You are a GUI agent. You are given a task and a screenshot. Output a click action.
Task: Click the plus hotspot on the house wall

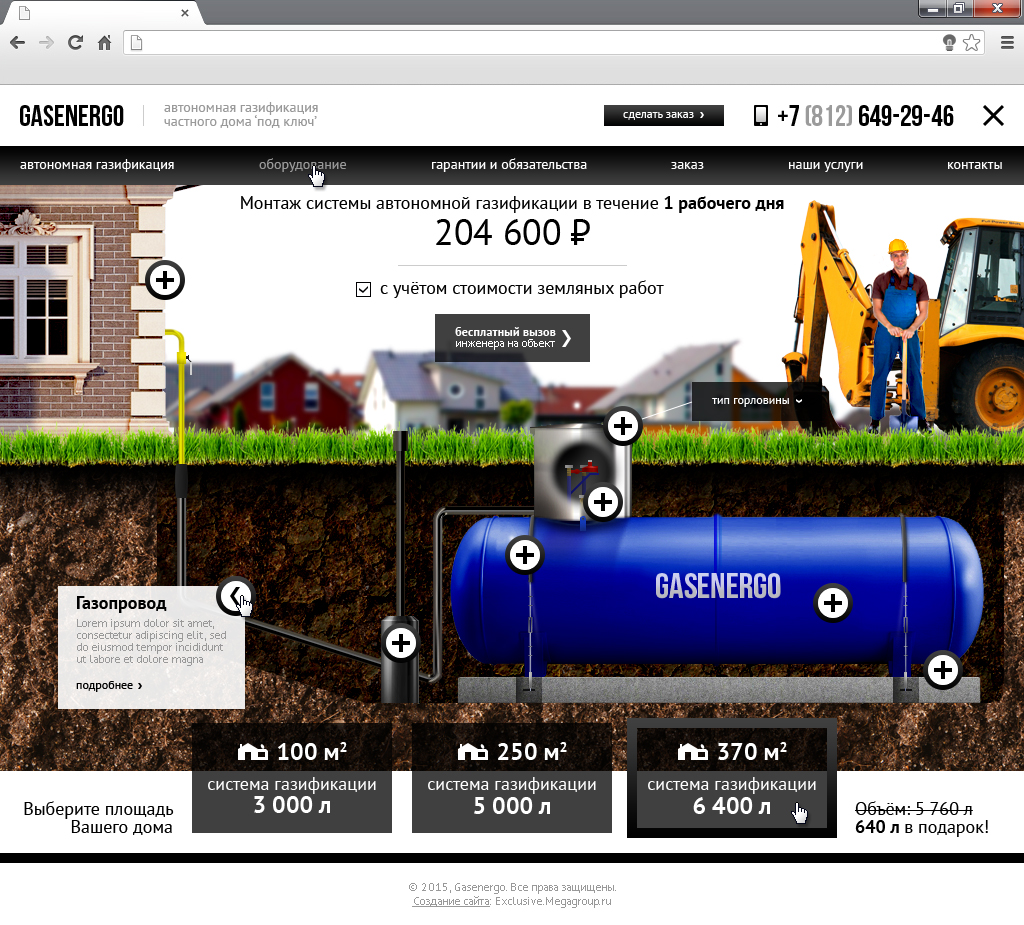click(x=165, y=280)
